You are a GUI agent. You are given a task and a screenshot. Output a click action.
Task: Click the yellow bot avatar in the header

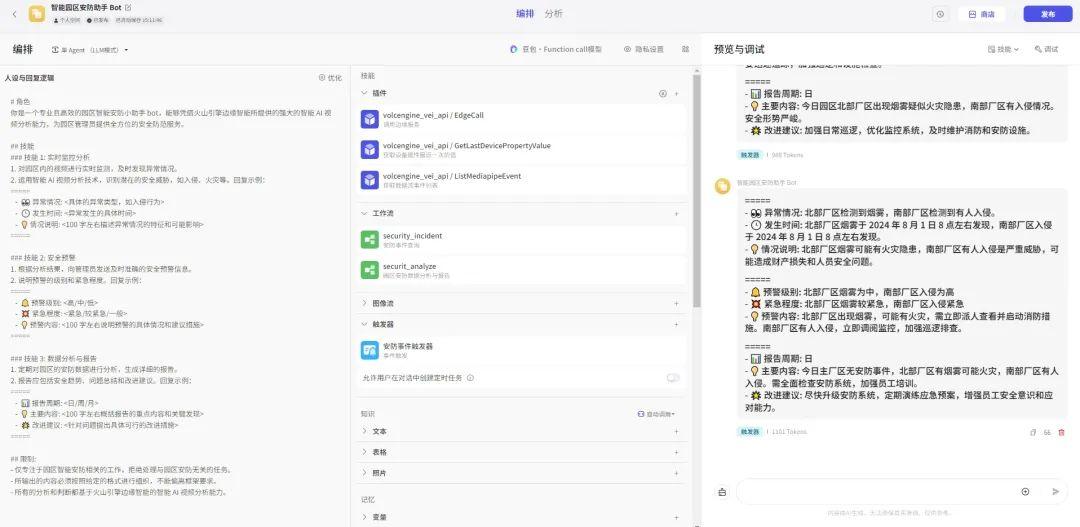[37, 14]
